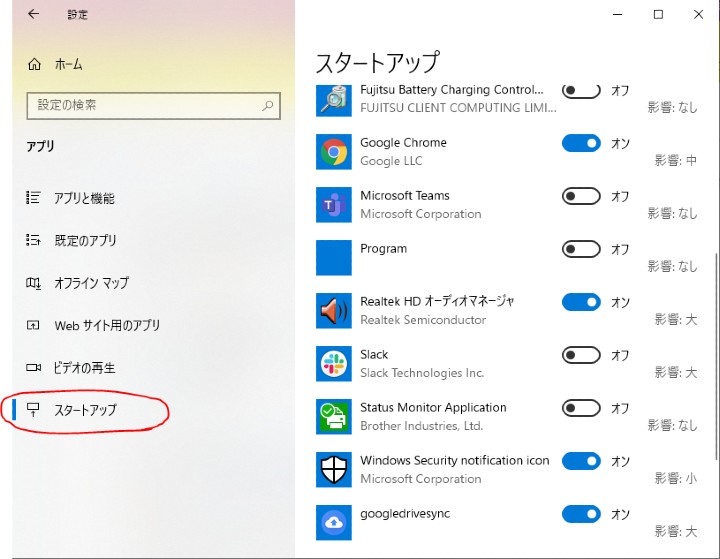Click the Realtek Semiconductor publisher text
This screenshot has height=559, width=720.
point(423,320)
